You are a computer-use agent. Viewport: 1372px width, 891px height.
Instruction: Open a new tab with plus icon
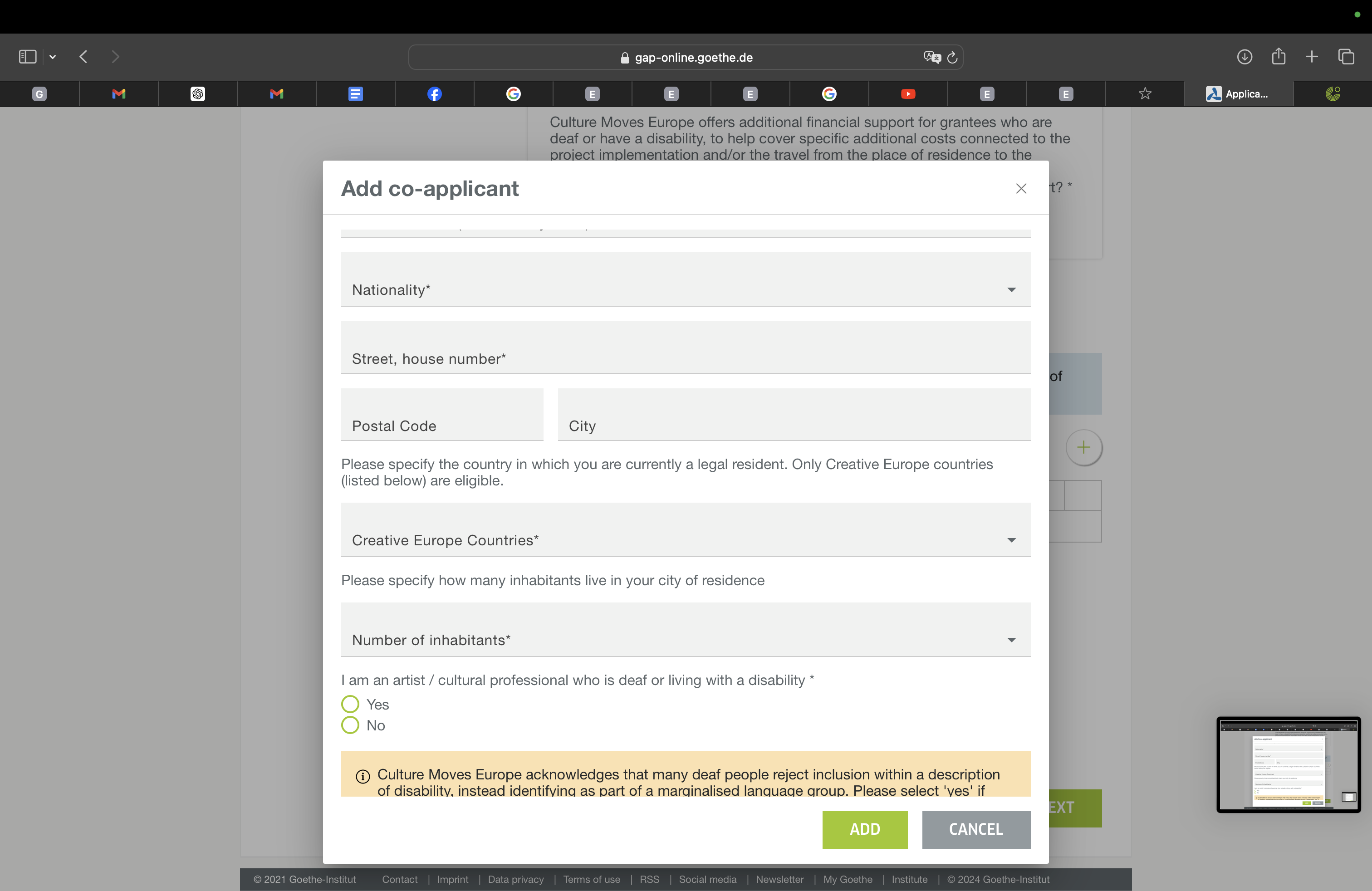pos(1312,56)
